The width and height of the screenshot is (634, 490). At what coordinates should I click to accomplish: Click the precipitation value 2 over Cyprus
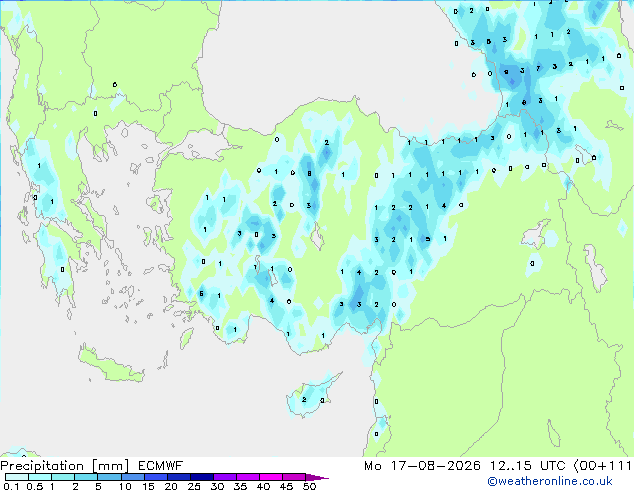click(304, 399)
